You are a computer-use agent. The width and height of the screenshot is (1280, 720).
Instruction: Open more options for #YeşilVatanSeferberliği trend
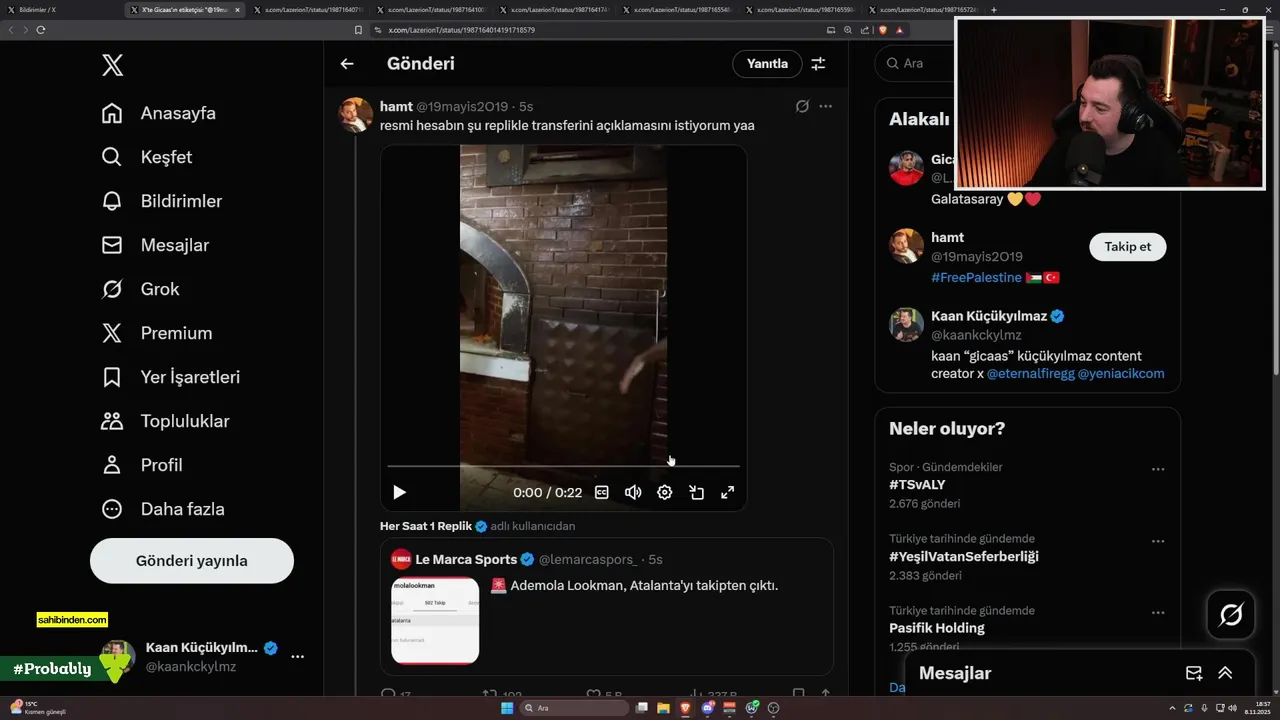coord(1158,541)
